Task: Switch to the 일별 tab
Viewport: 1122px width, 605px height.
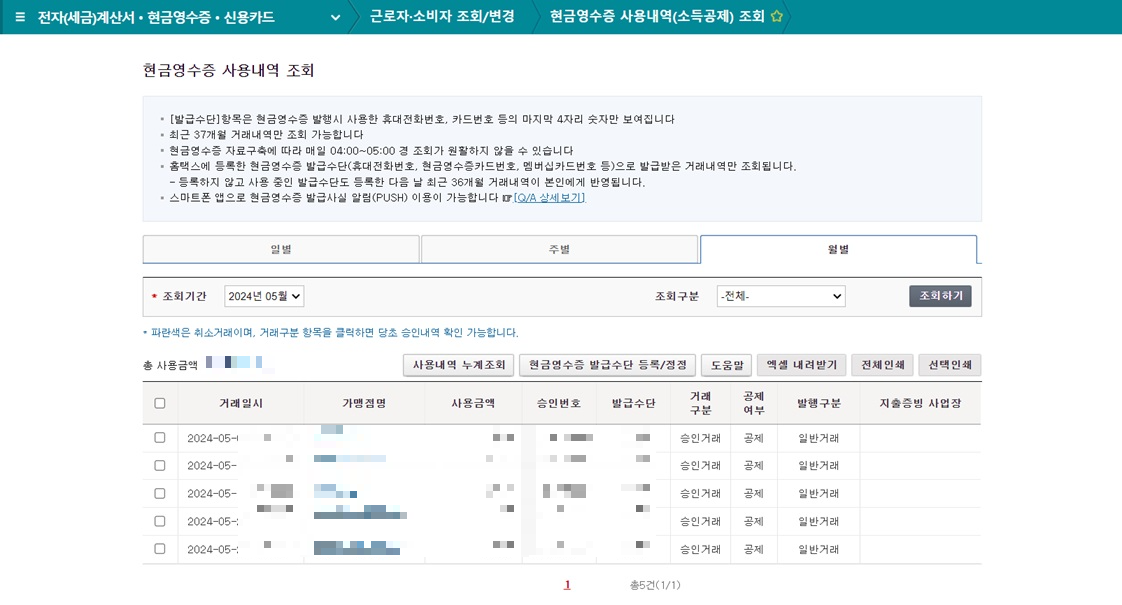Action: 280,249
